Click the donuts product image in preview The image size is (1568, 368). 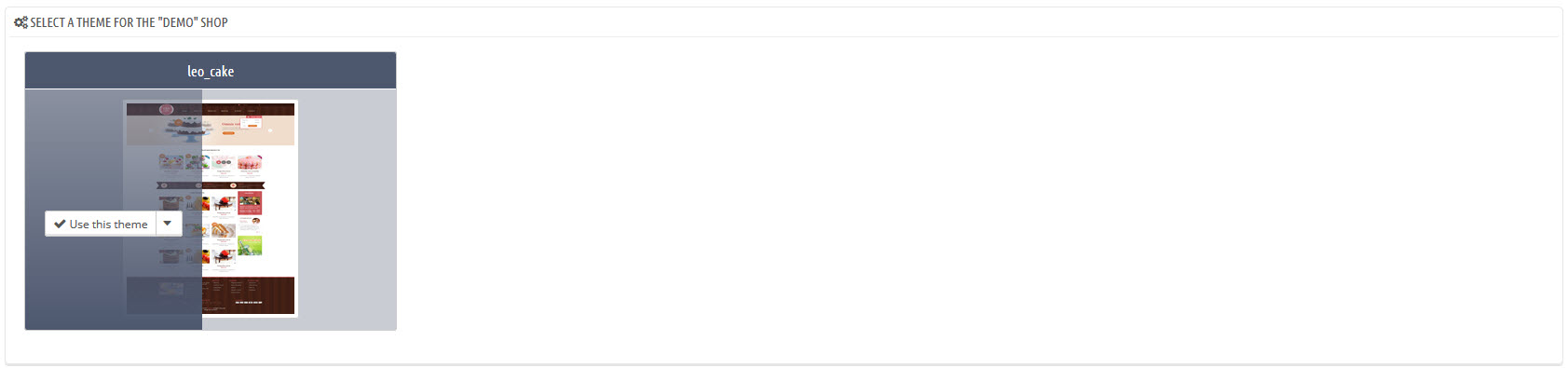click(224, 162)
